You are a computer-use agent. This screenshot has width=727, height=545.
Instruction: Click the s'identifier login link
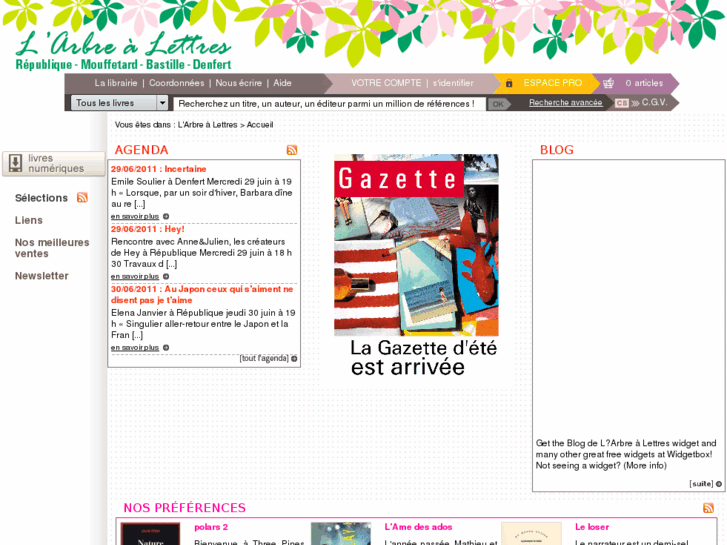453,83
